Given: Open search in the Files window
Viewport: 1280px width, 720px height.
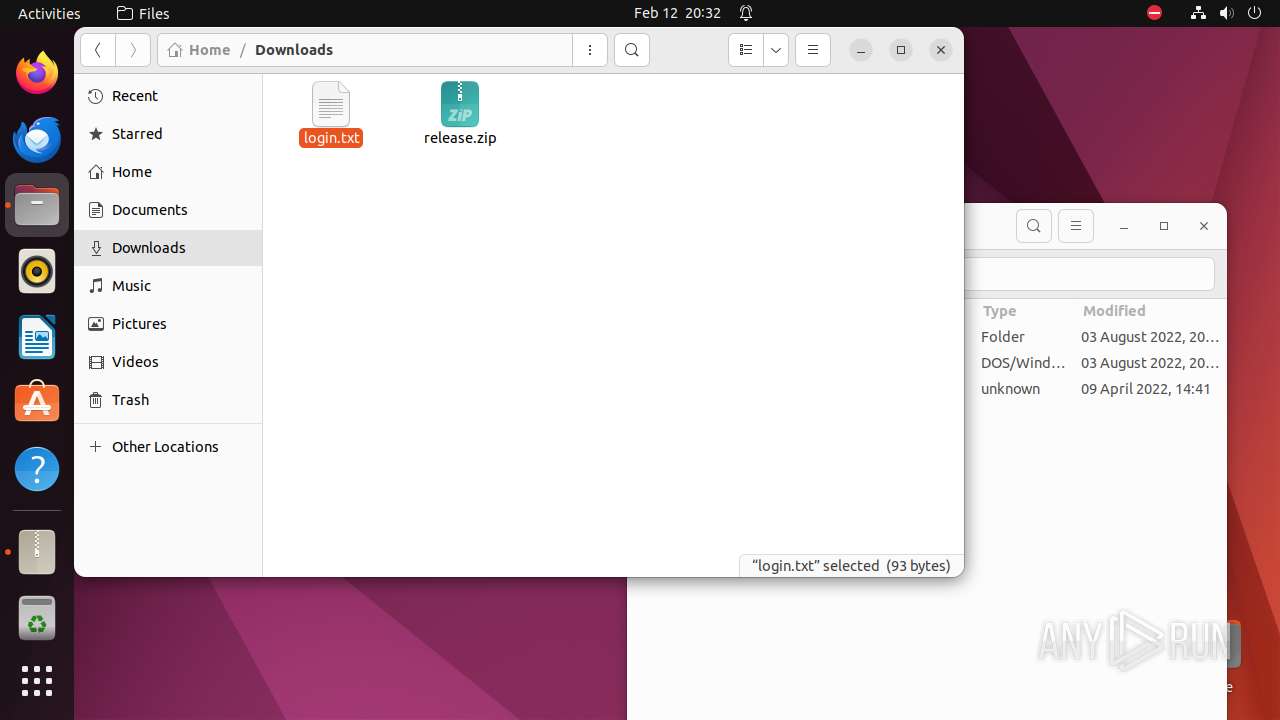Looking at the screenshot, I should coord(632,50).
